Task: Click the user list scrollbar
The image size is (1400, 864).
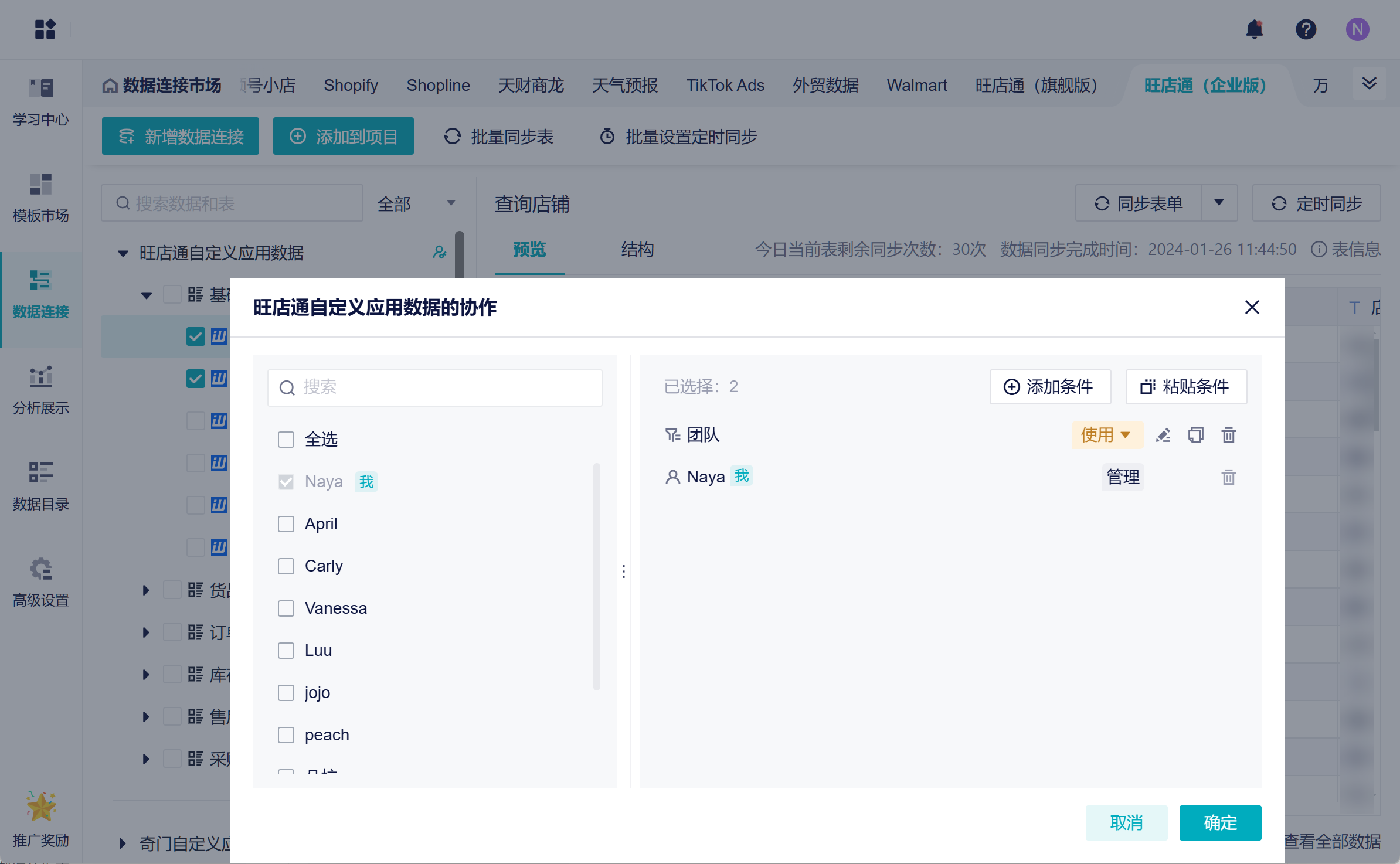Action: click(x=596, y=577)
